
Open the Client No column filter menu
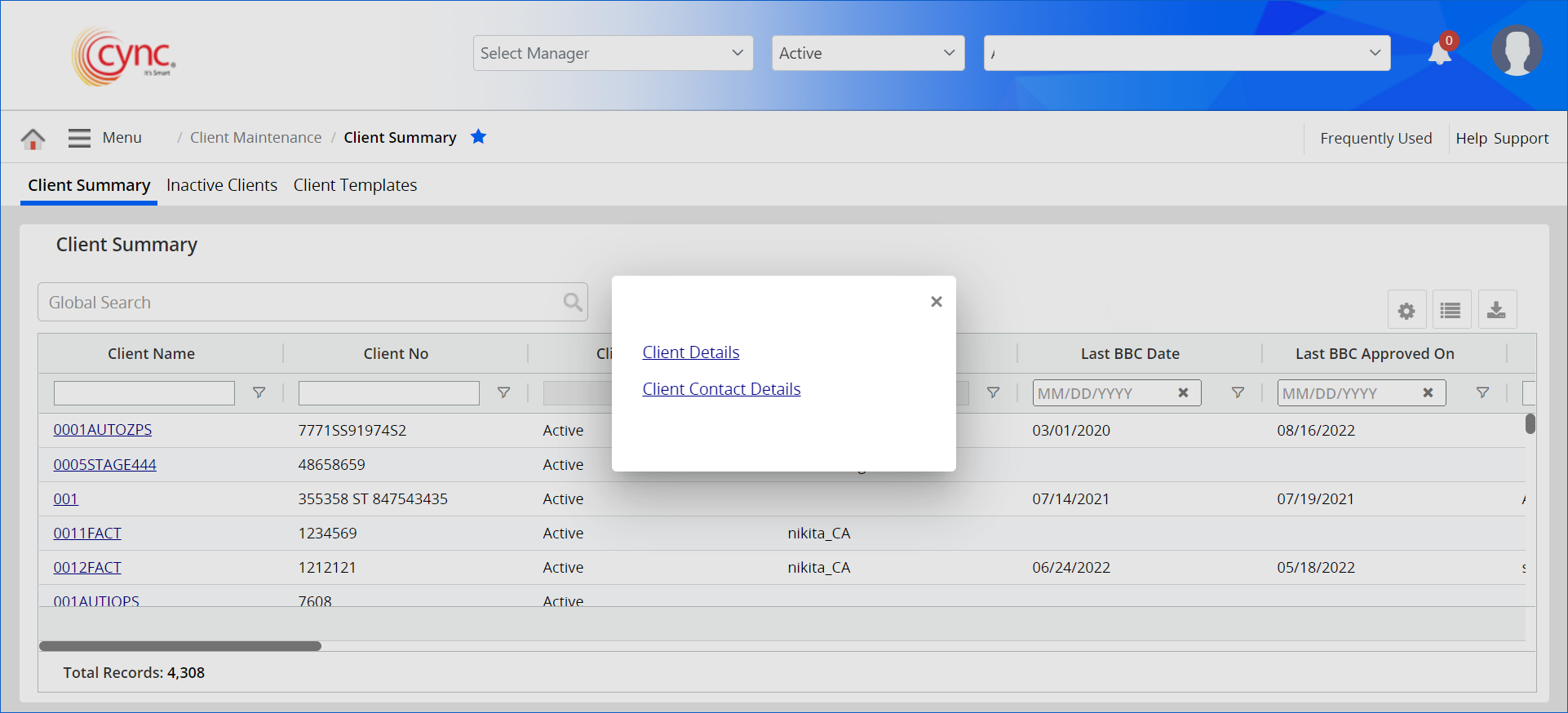503,393
